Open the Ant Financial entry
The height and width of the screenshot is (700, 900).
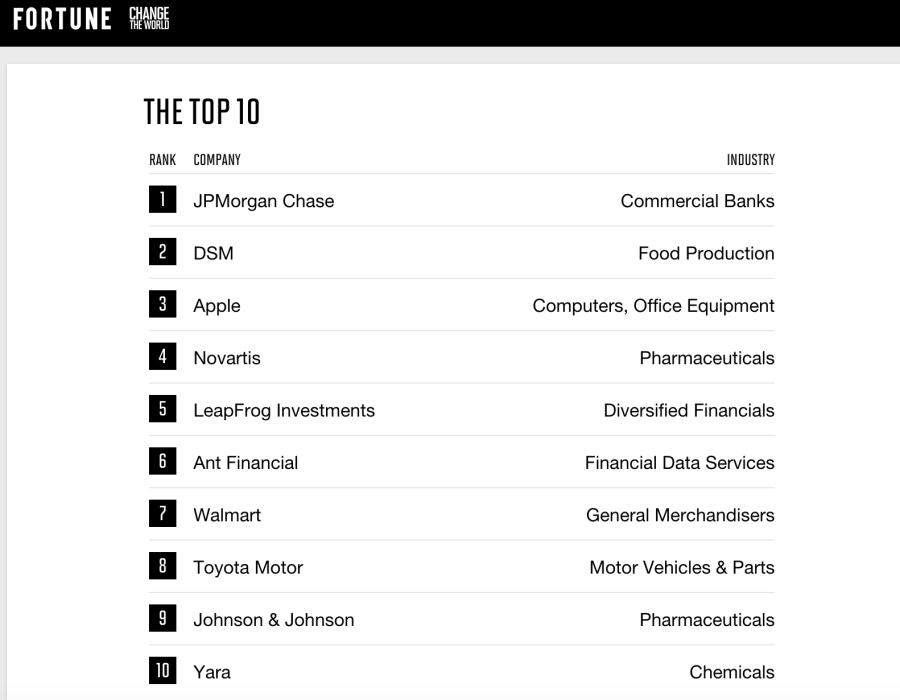[x=246, y=462]
